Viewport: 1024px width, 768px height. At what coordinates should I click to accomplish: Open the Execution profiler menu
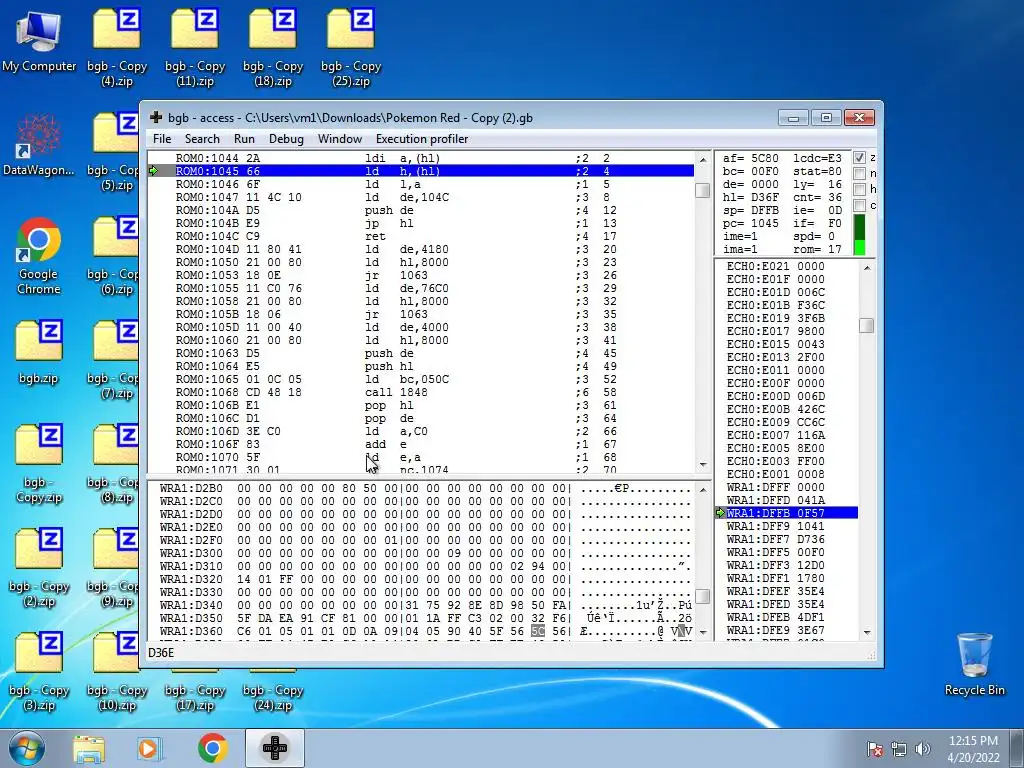(x=422, y=138)
